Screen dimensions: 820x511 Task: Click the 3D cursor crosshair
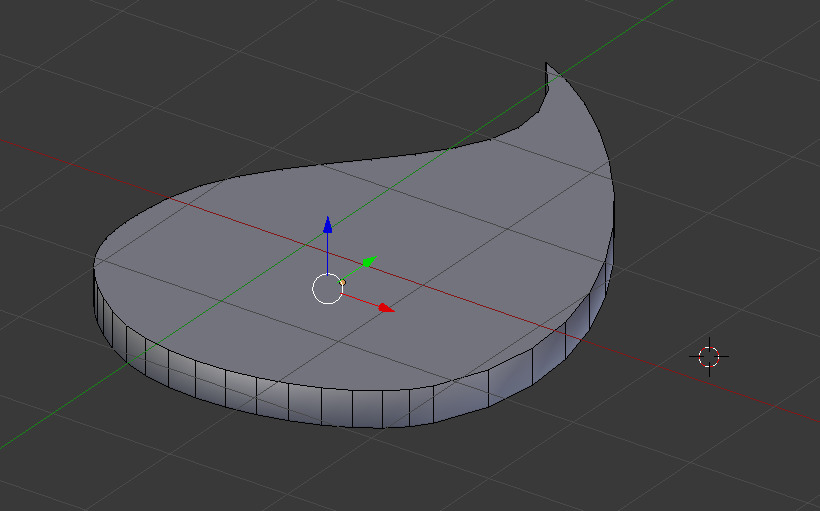709,357
